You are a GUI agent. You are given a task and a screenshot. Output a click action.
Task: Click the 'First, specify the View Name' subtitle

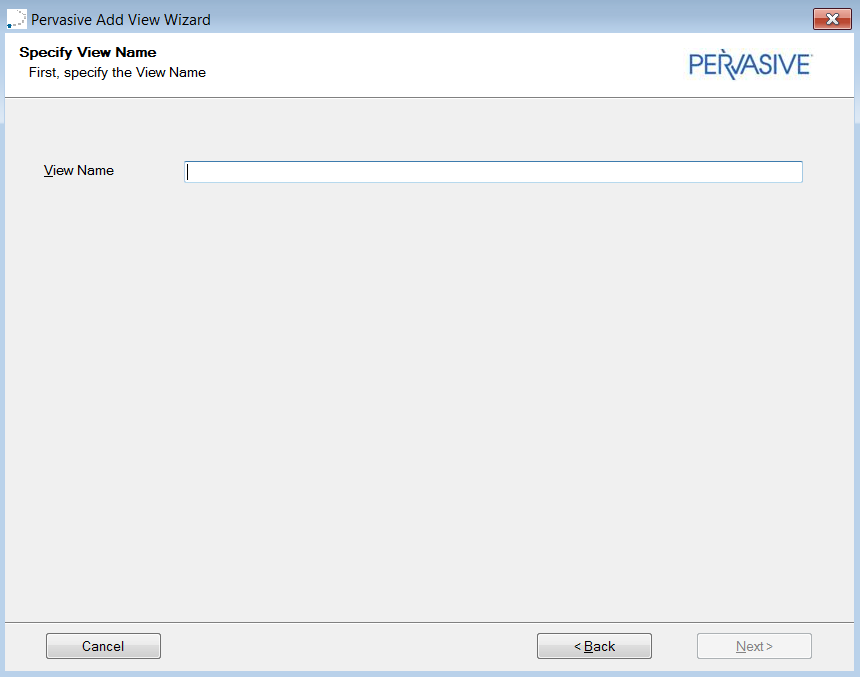coord(117,72)
